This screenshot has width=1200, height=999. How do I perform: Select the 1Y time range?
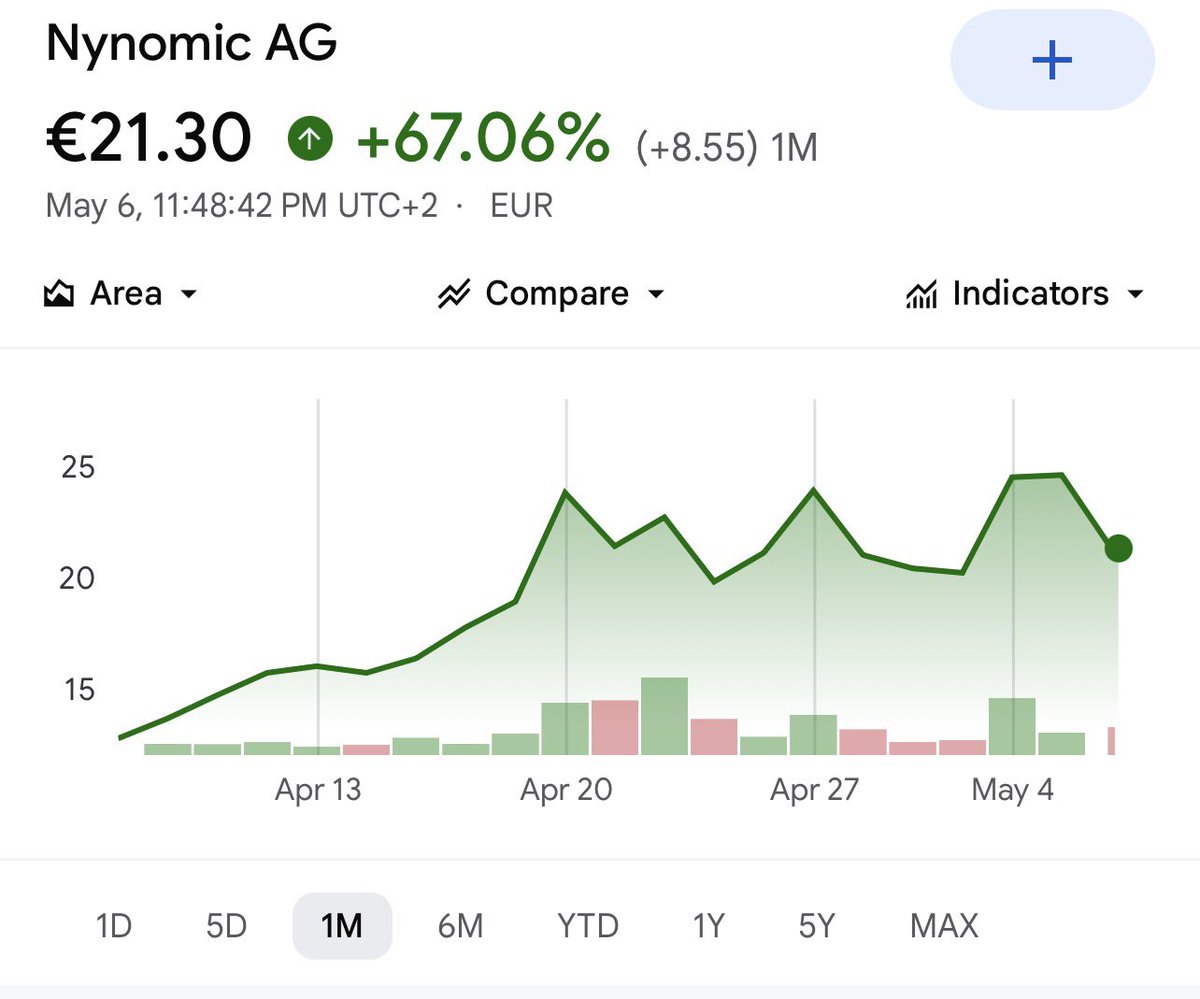(708, 926)
